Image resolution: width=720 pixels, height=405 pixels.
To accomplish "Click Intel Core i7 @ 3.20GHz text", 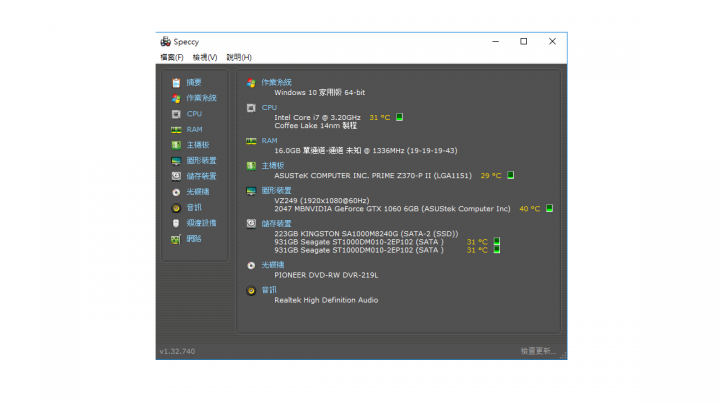I will (x=317, y=118).
